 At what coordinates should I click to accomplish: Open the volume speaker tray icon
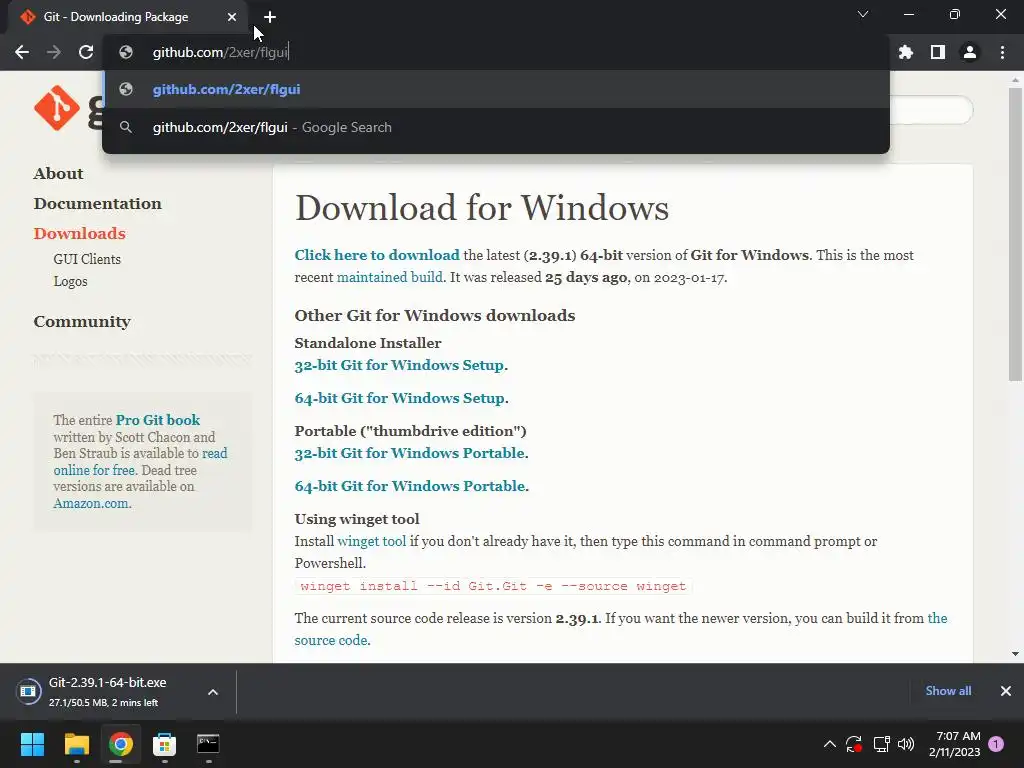906,744
